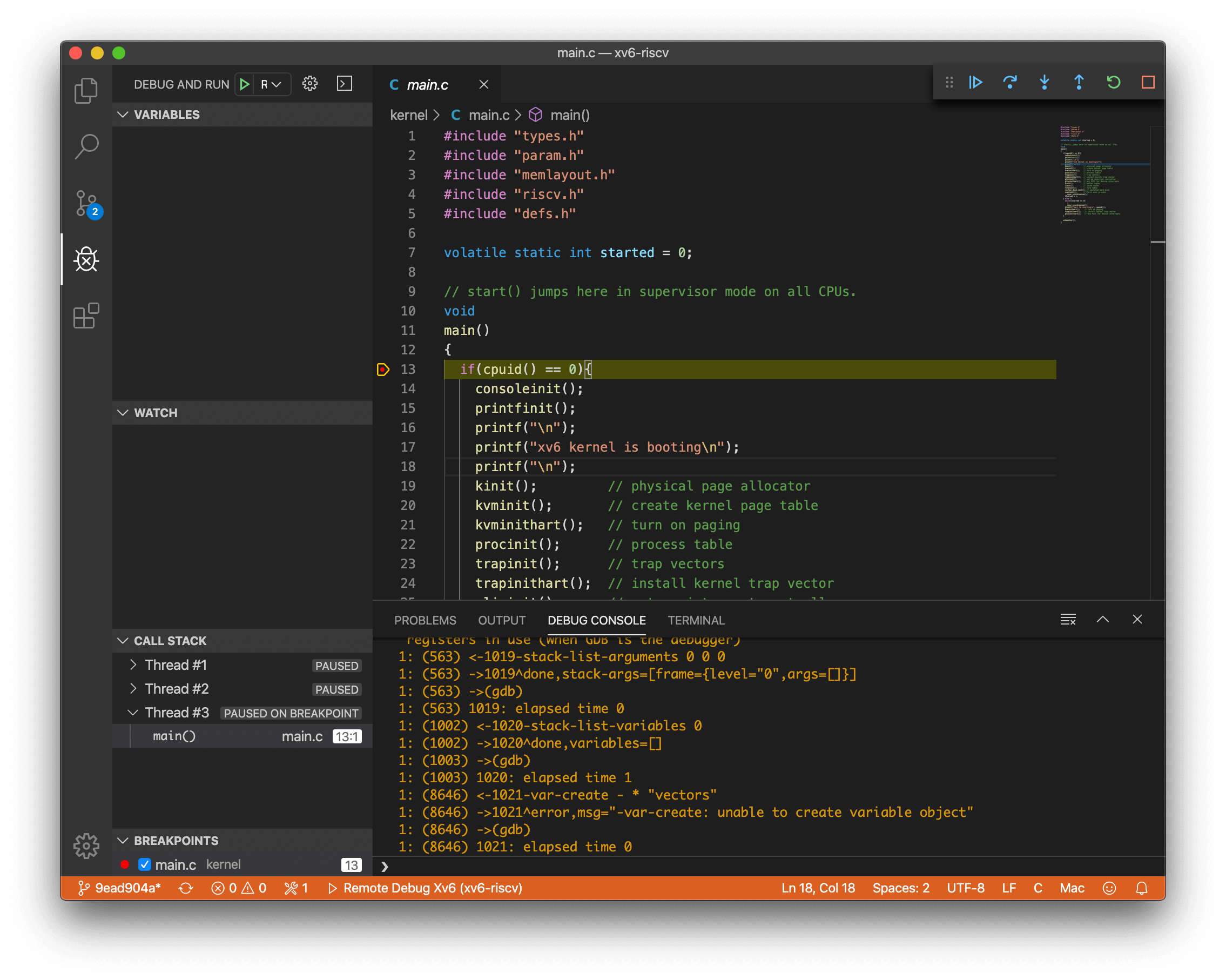Open launch.json via the gear icon
The image size is (1226, 980).
[x=310, y=84]
